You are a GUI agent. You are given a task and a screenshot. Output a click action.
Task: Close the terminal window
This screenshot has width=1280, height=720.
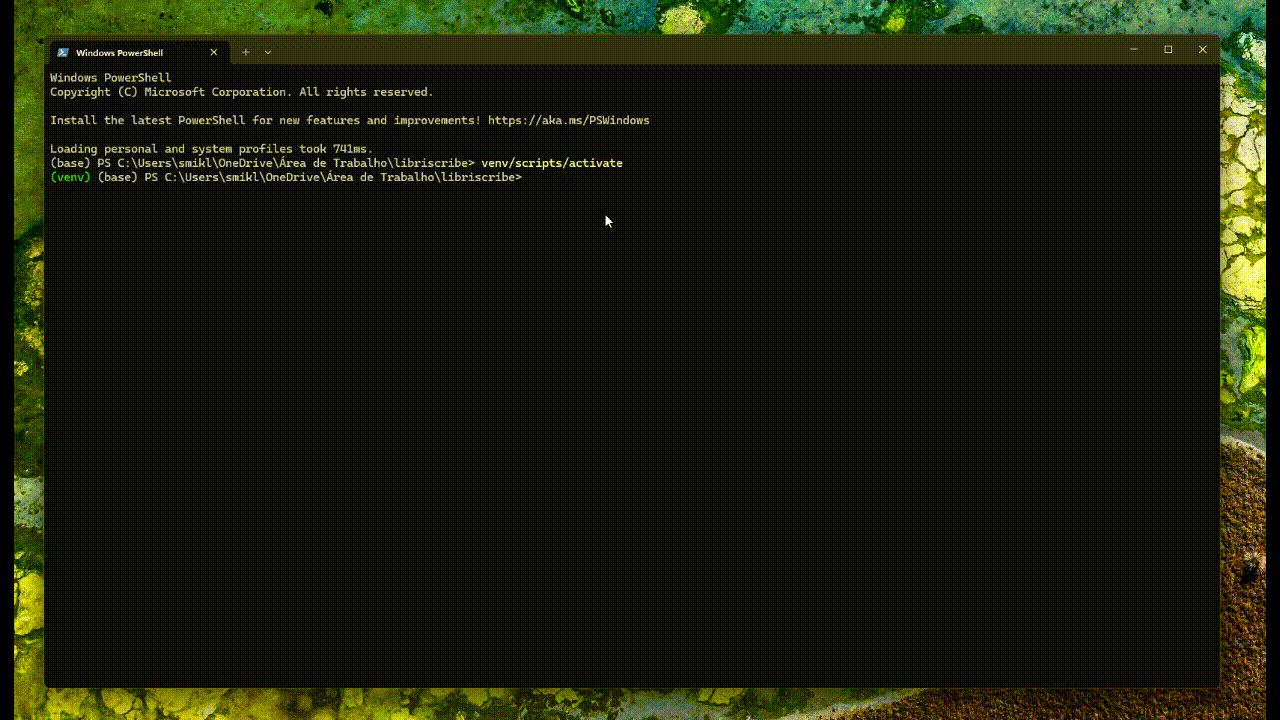[x=1203, y=49]
